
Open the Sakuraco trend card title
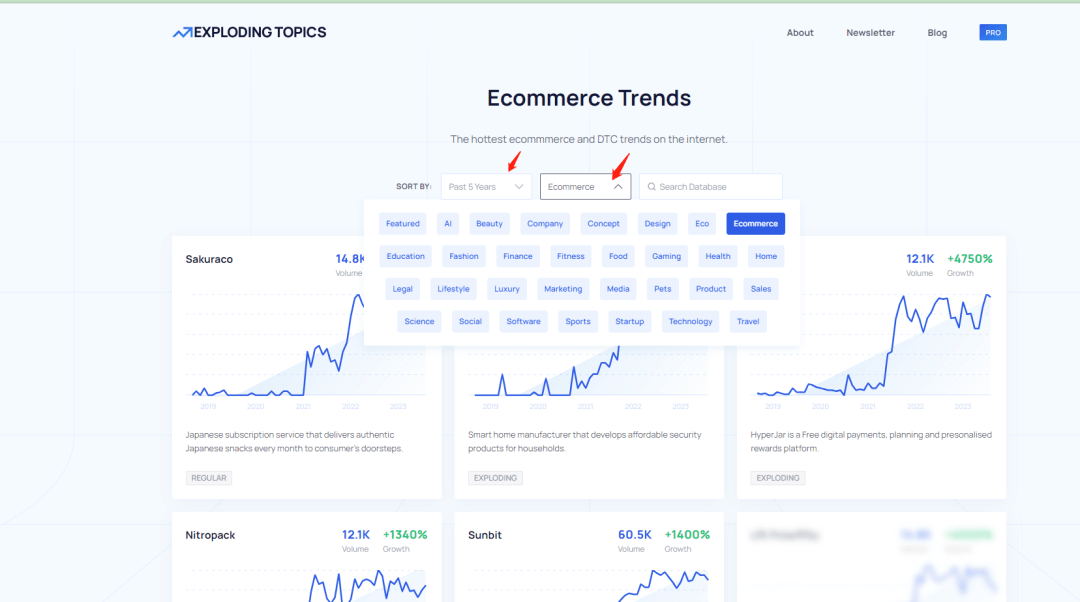pos(209,259)
